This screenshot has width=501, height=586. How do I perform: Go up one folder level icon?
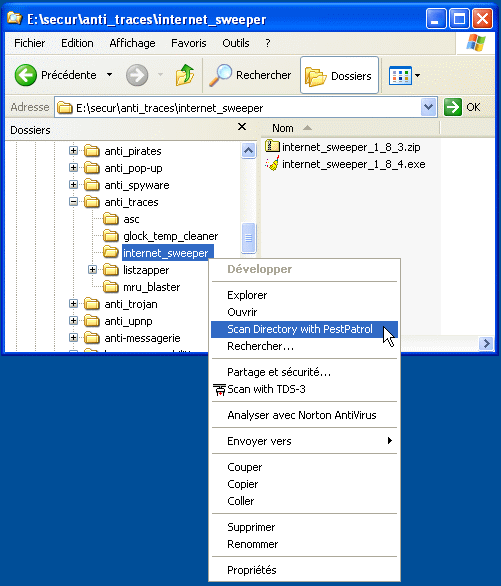pos(185,75)
